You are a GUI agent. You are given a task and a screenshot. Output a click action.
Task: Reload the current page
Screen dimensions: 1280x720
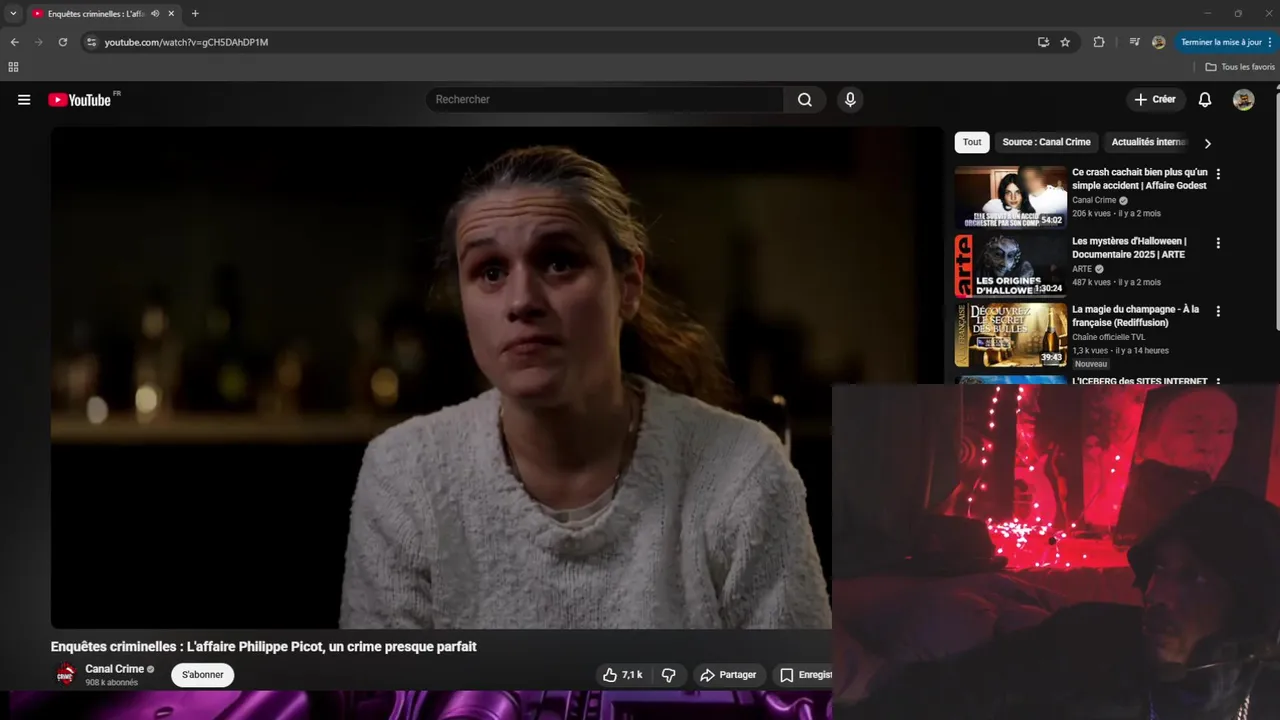(62, 42)
